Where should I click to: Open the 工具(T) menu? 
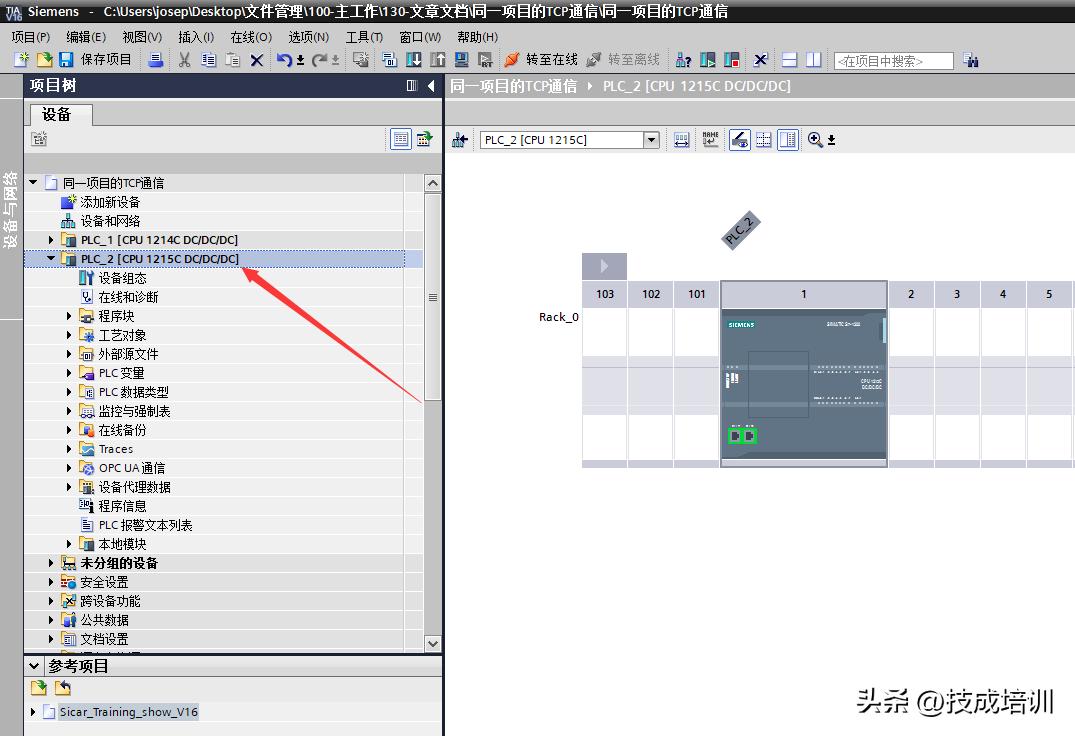point(364,37)
